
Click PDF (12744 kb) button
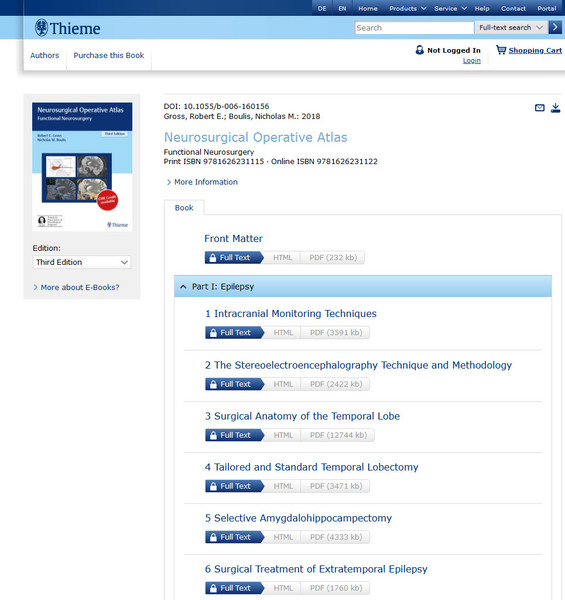tap(338, 435)
